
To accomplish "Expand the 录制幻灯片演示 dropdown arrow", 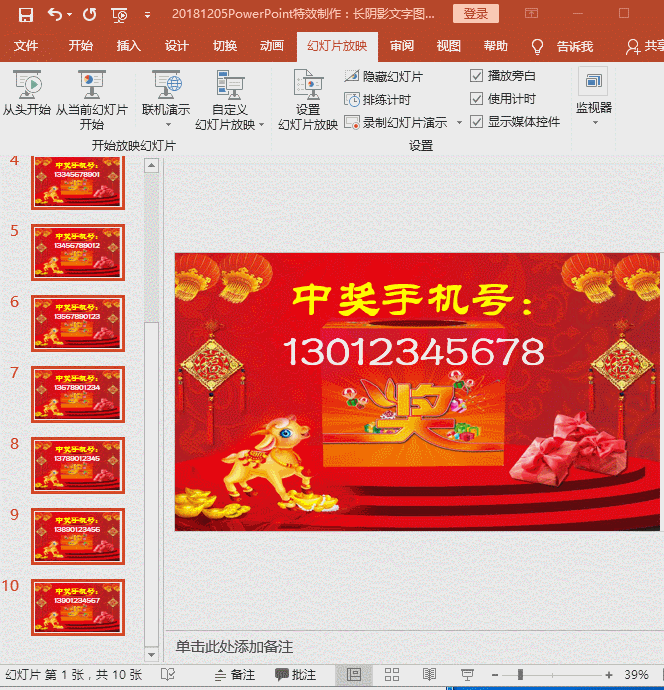I will click(x=459, y=122).
